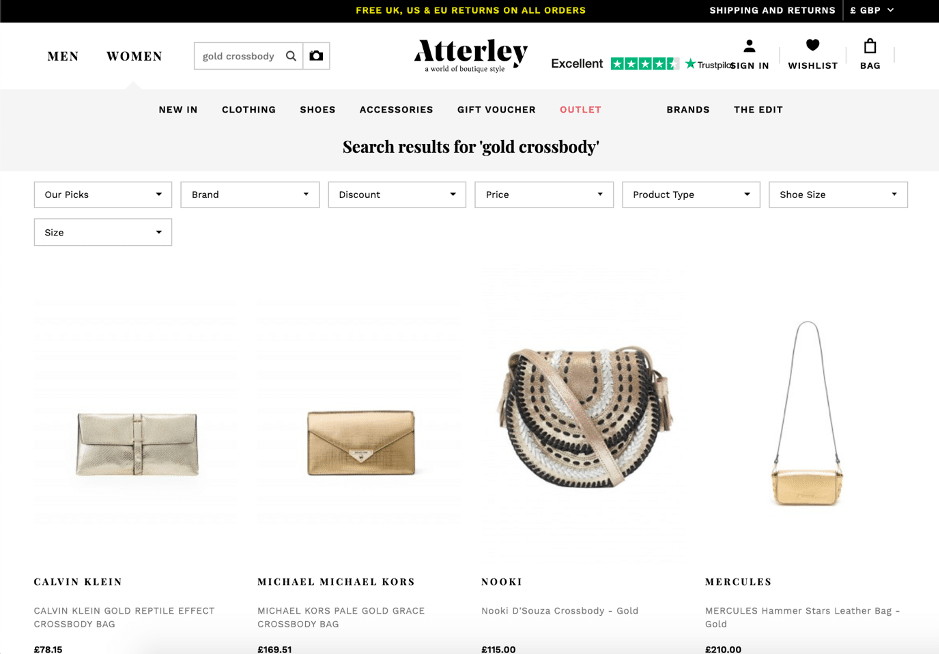
Task: Click the £78.15 price
Action: pos(48,649)
